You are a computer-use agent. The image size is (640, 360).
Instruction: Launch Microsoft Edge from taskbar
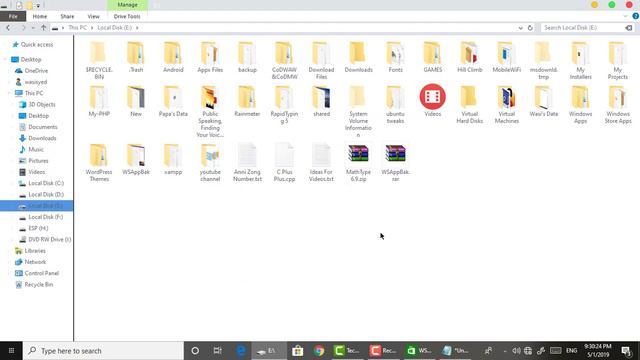[241, 351]
